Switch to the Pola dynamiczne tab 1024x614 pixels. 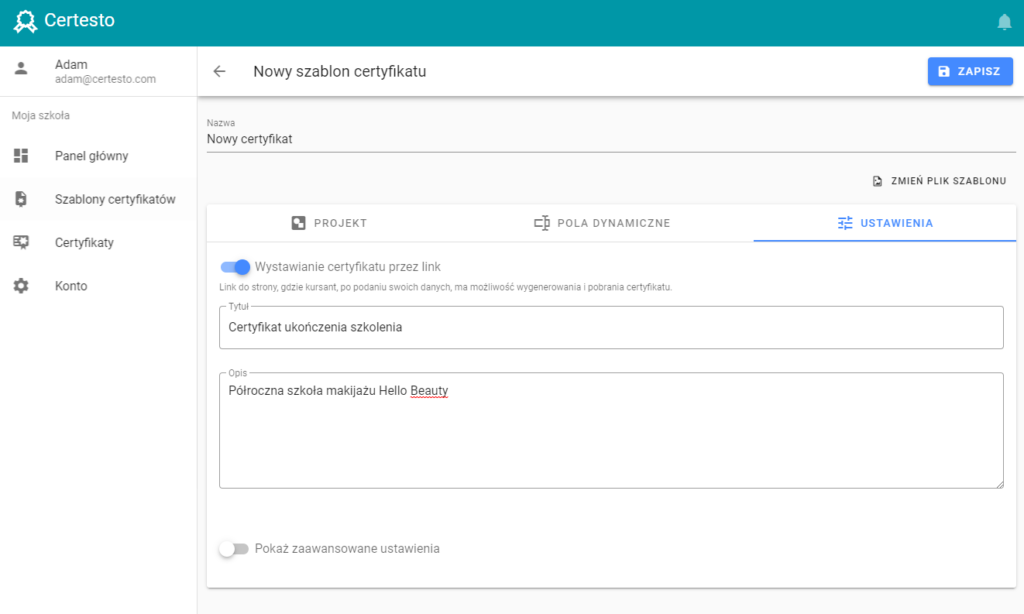coord(602,223)
